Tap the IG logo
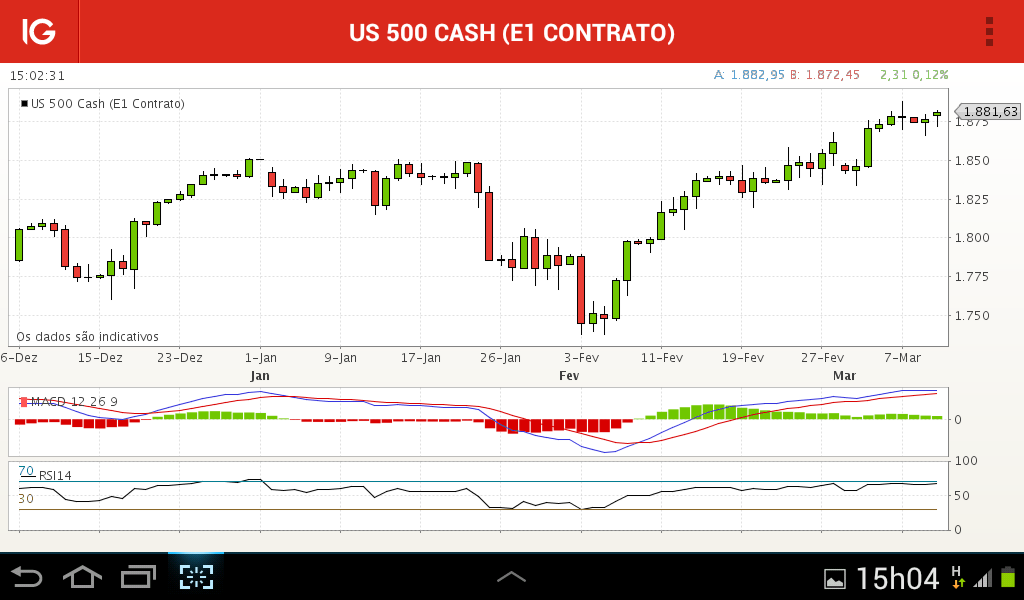 click(x=39, y=31)
